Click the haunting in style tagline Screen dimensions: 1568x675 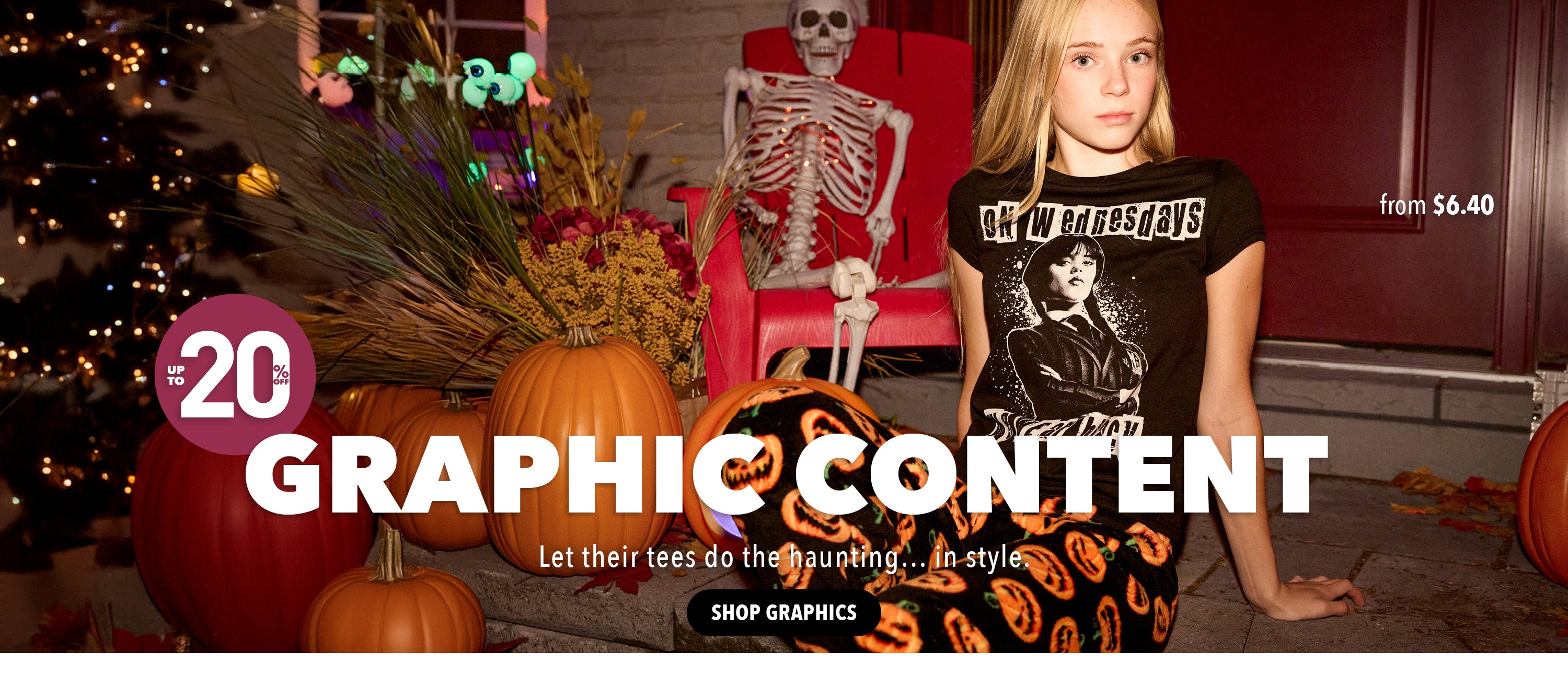click(783, 557)
